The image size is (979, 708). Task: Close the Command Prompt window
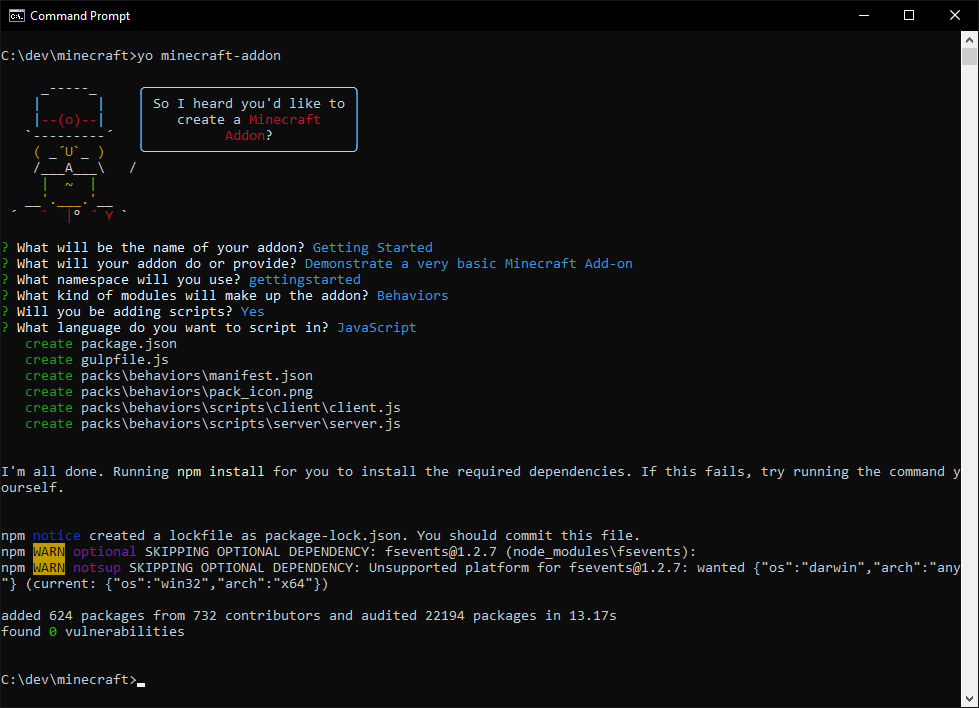pos(954,15)
